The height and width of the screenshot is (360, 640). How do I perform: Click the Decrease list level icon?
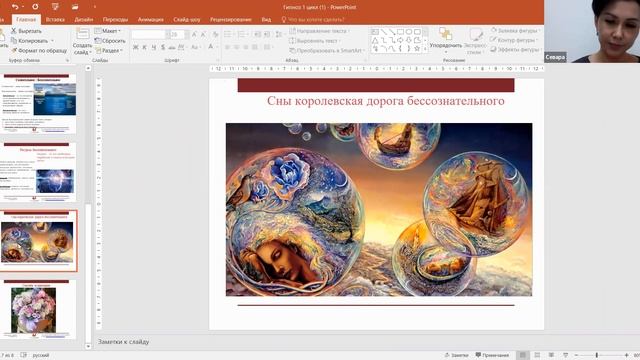point(258,34)
